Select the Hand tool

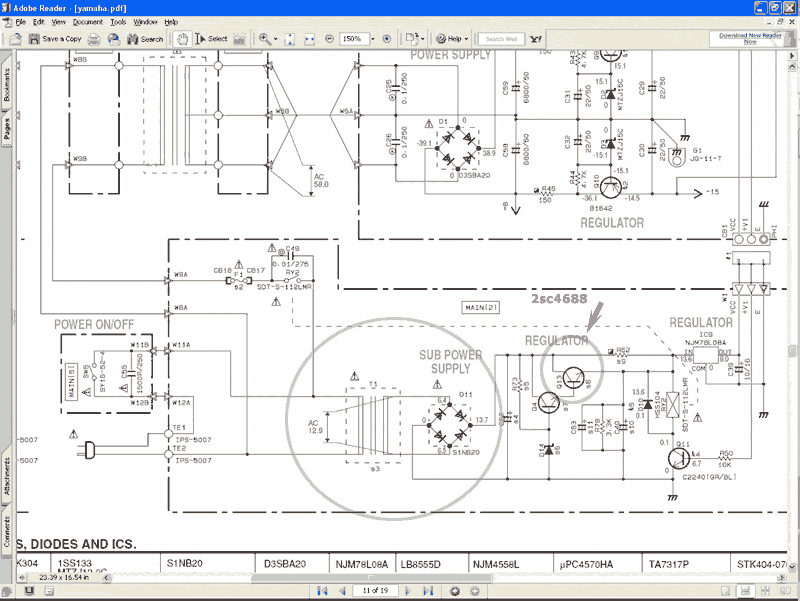[x=182, y=39]
